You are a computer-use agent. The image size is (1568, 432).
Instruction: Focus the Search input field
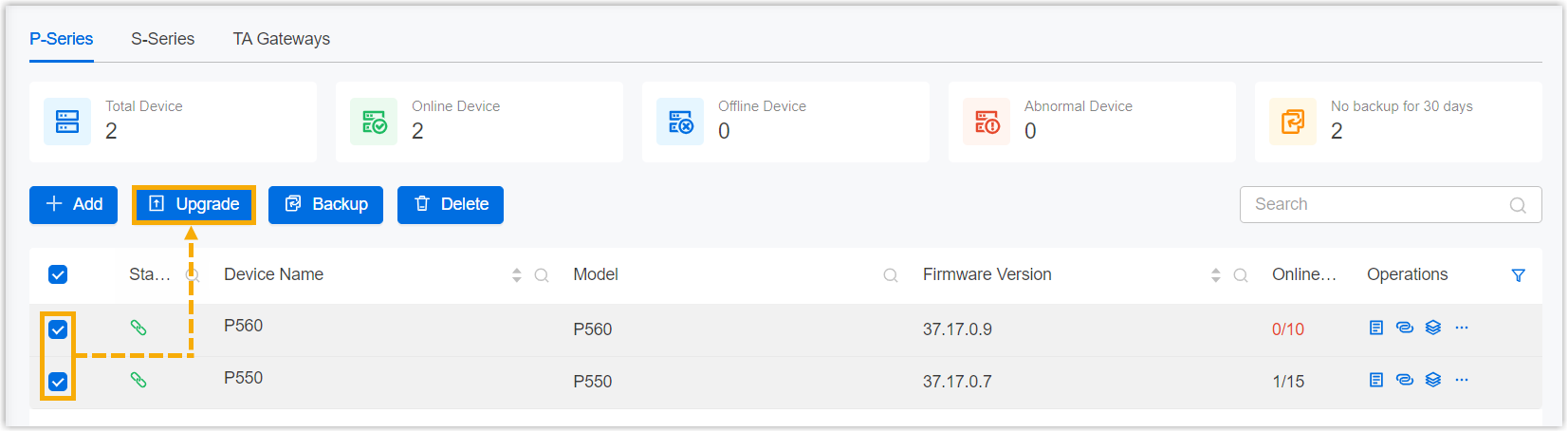click(1375, 204)
